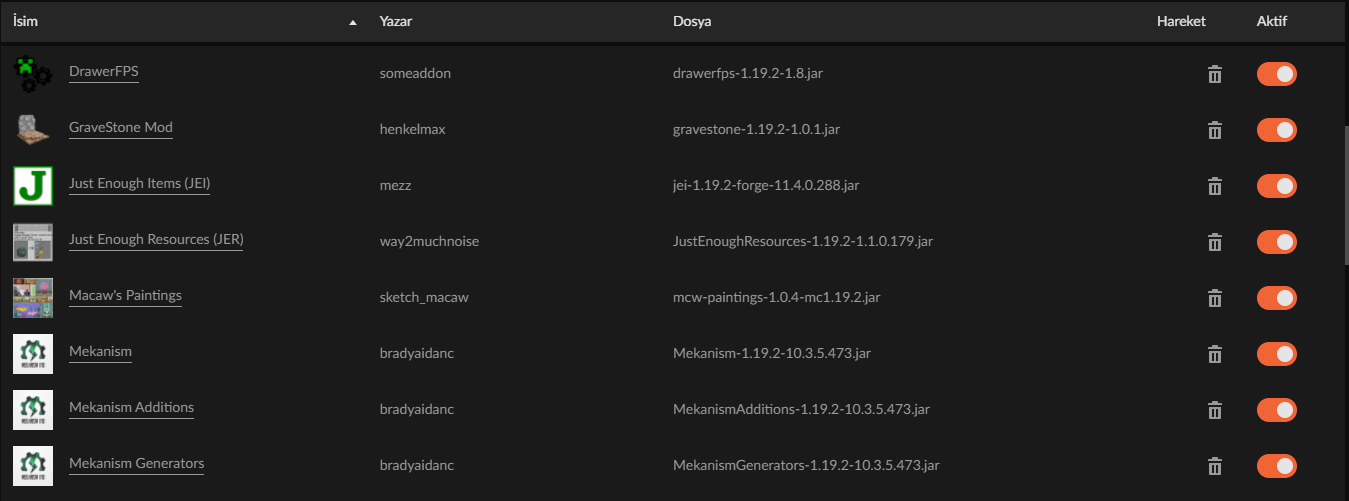
Task: Toggle off Macaw's Paintings
Action: [1276, 298]
